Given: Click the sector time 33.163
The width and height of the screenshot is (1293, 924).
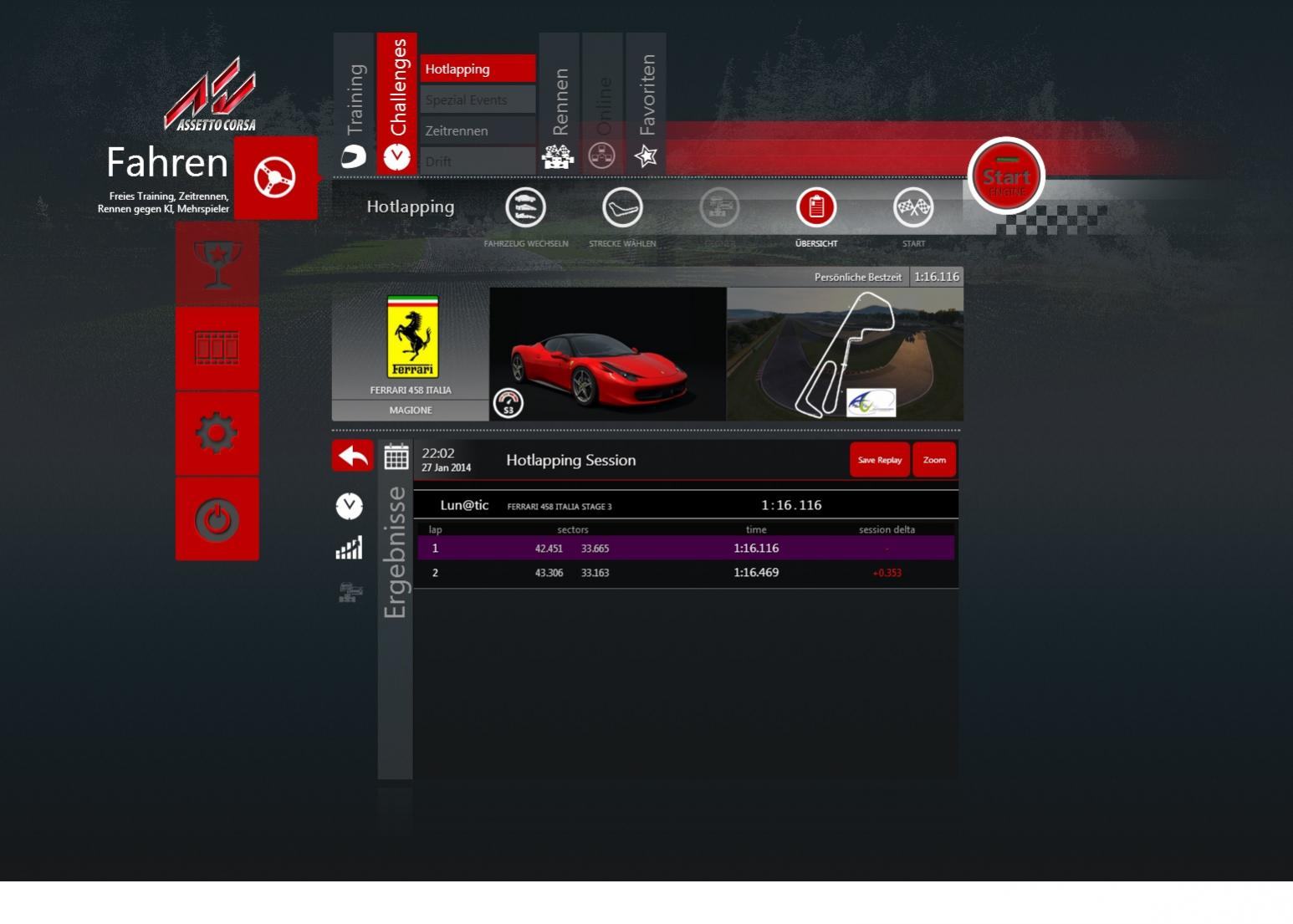Looking at the screenshot, I should pyautogui.click(x=595, y=573).
